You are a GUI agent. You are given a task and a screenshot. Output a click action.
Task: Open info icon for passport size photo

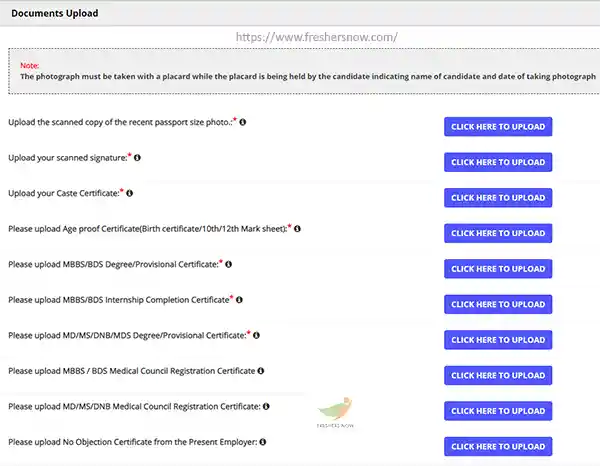[x=243, y=122]
